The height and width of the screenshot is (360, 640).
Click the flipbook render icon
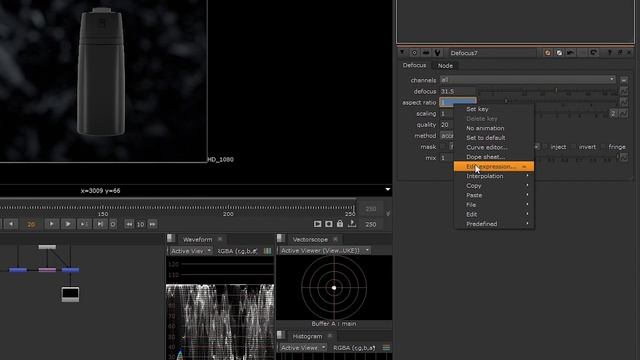(x=318, y=224)
